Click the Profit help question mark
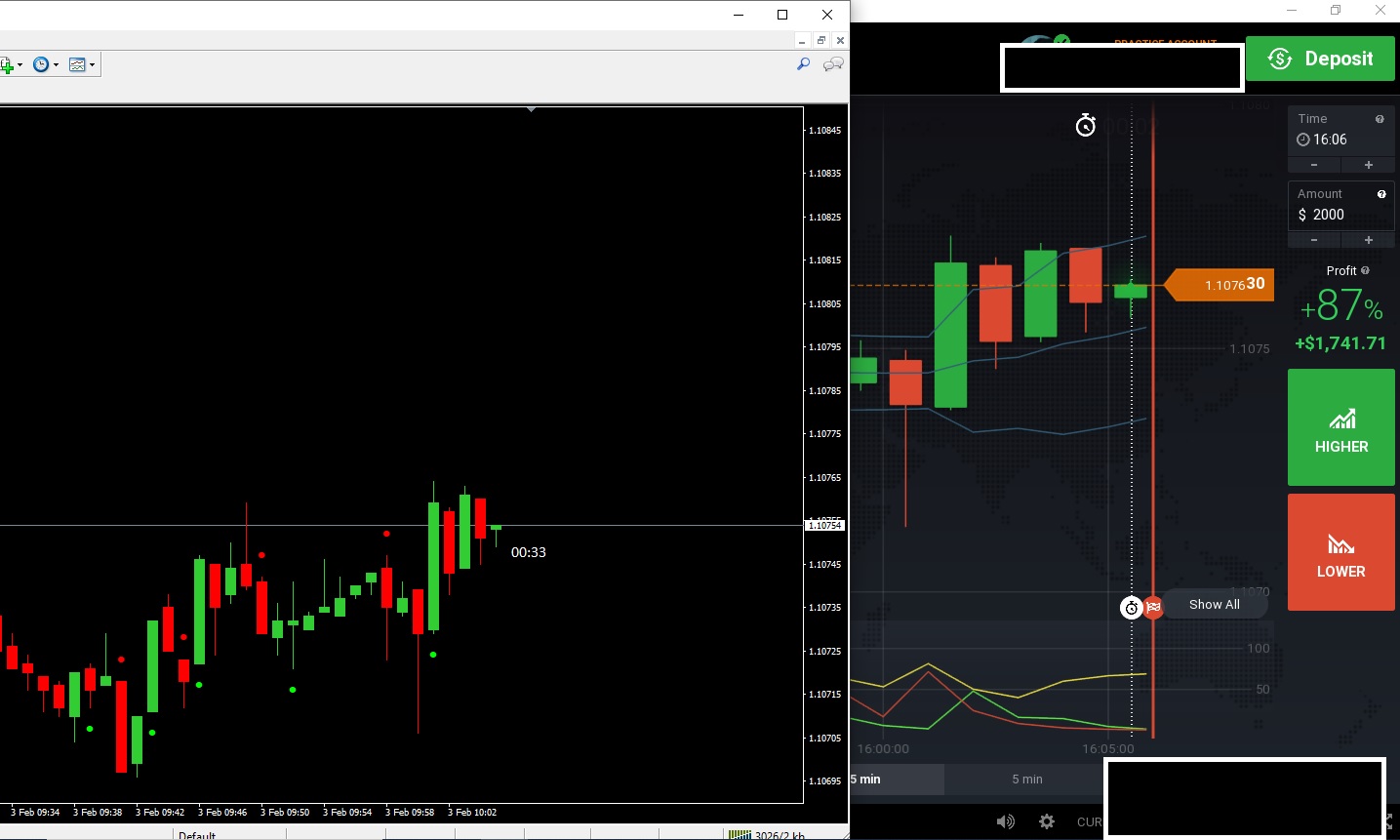This screenshot has width=1400, height=840. click(1365, 270)
